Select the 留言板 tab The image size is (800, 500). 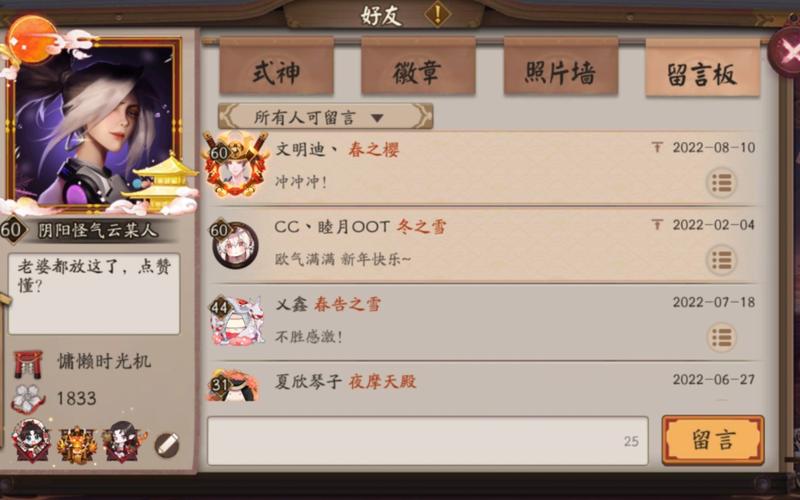click(703, 67)
